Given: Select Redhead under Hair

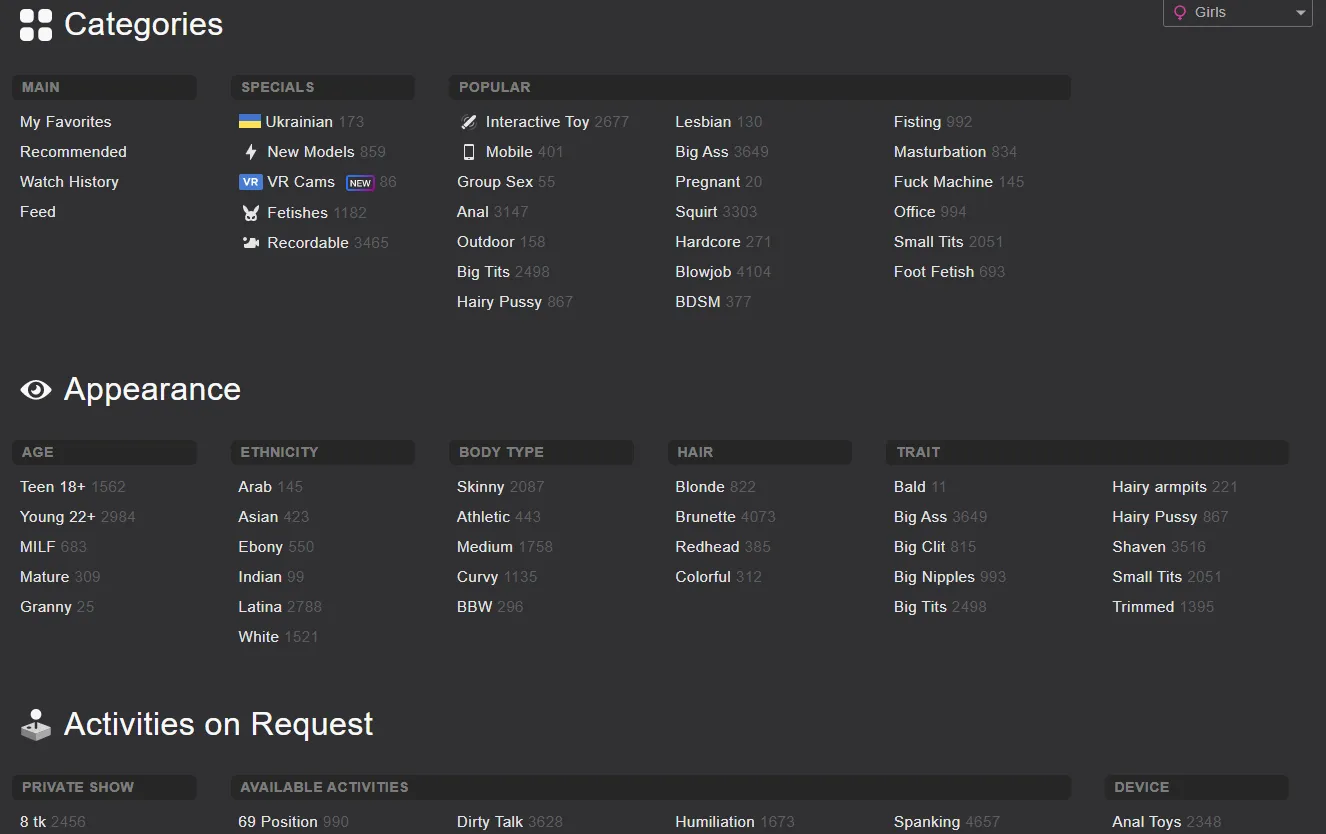Looking at the screenshot, I should (707, 547).
